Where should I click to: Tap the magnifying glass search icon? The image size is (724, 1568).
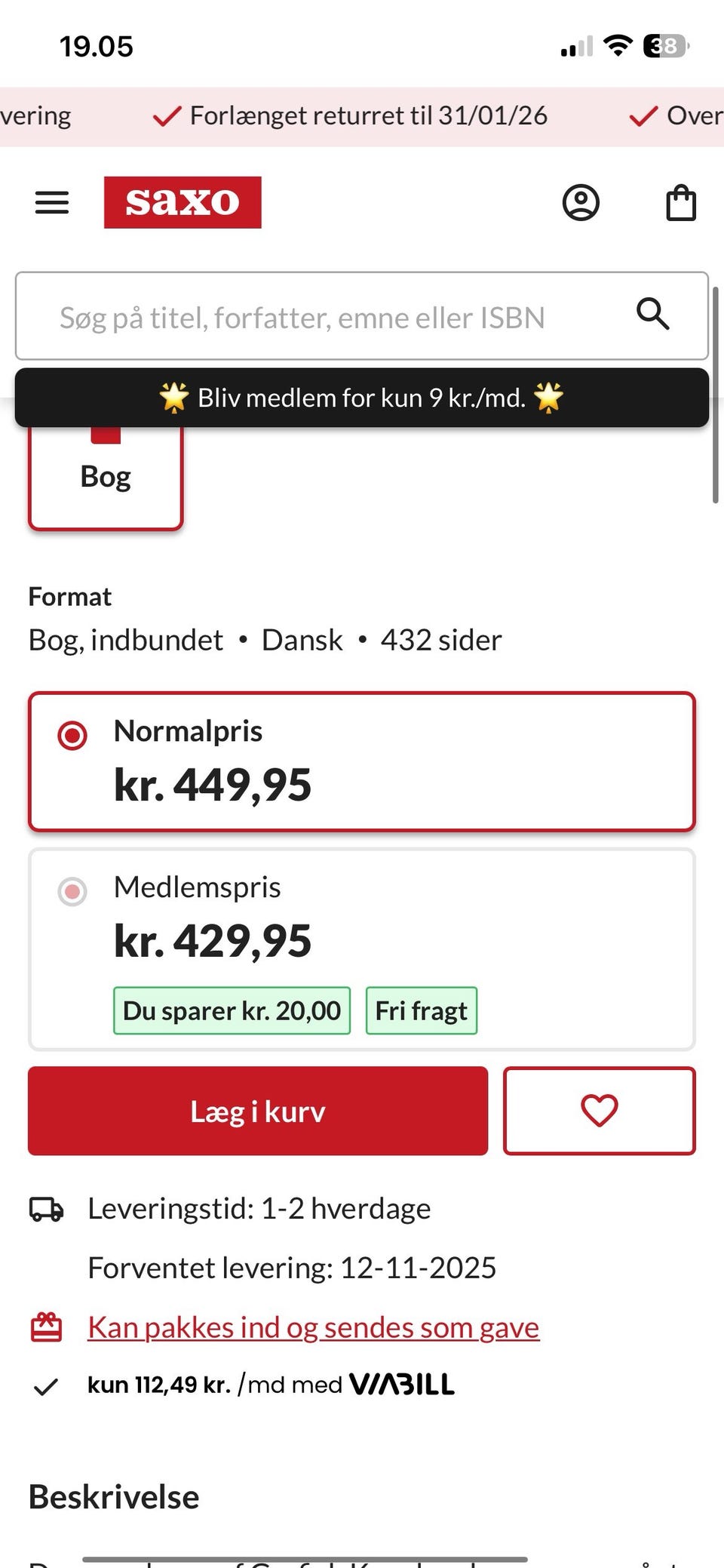(x=653, y=314)
